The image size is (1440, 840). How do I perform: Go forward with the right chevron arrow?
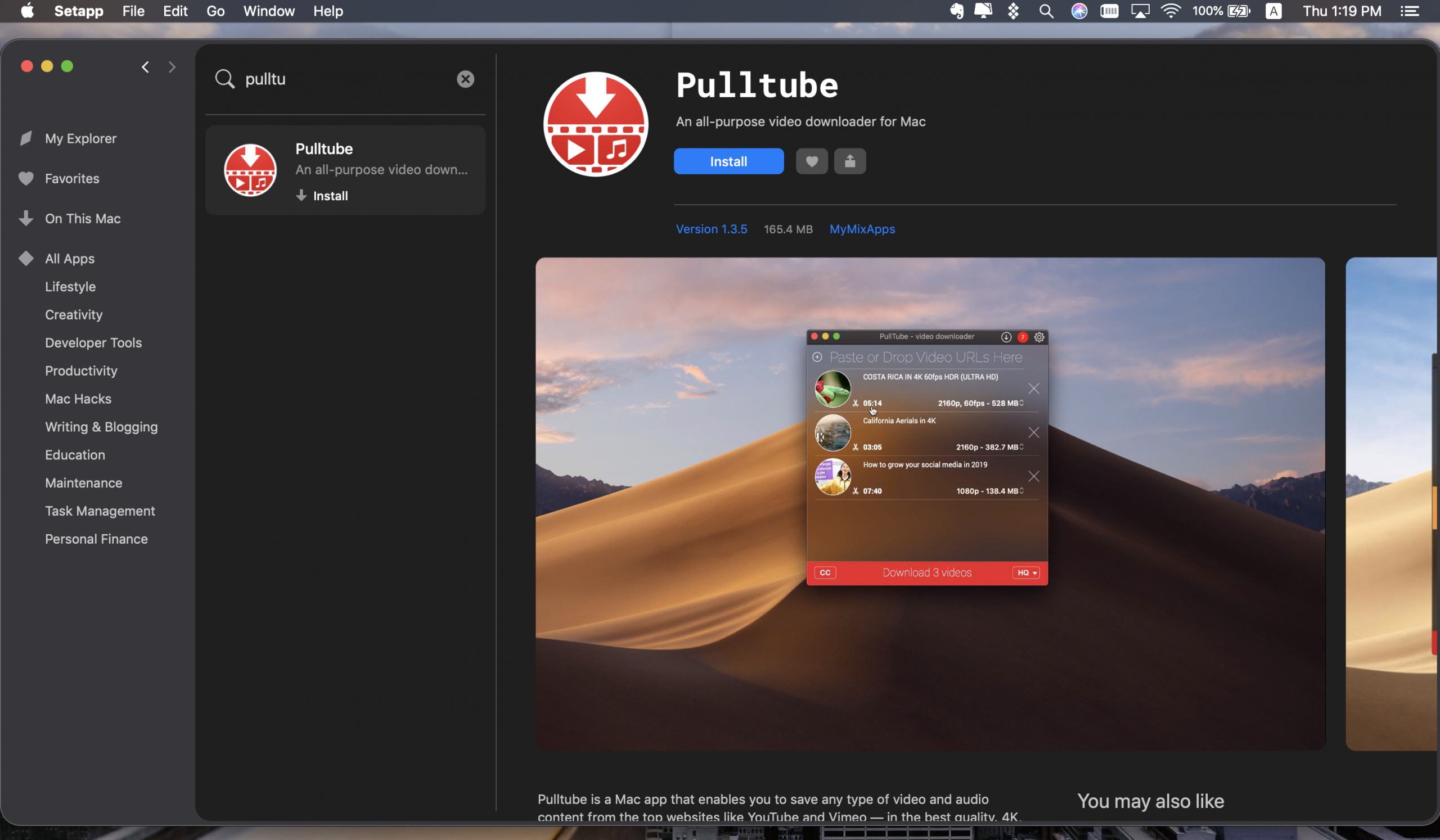172,67
